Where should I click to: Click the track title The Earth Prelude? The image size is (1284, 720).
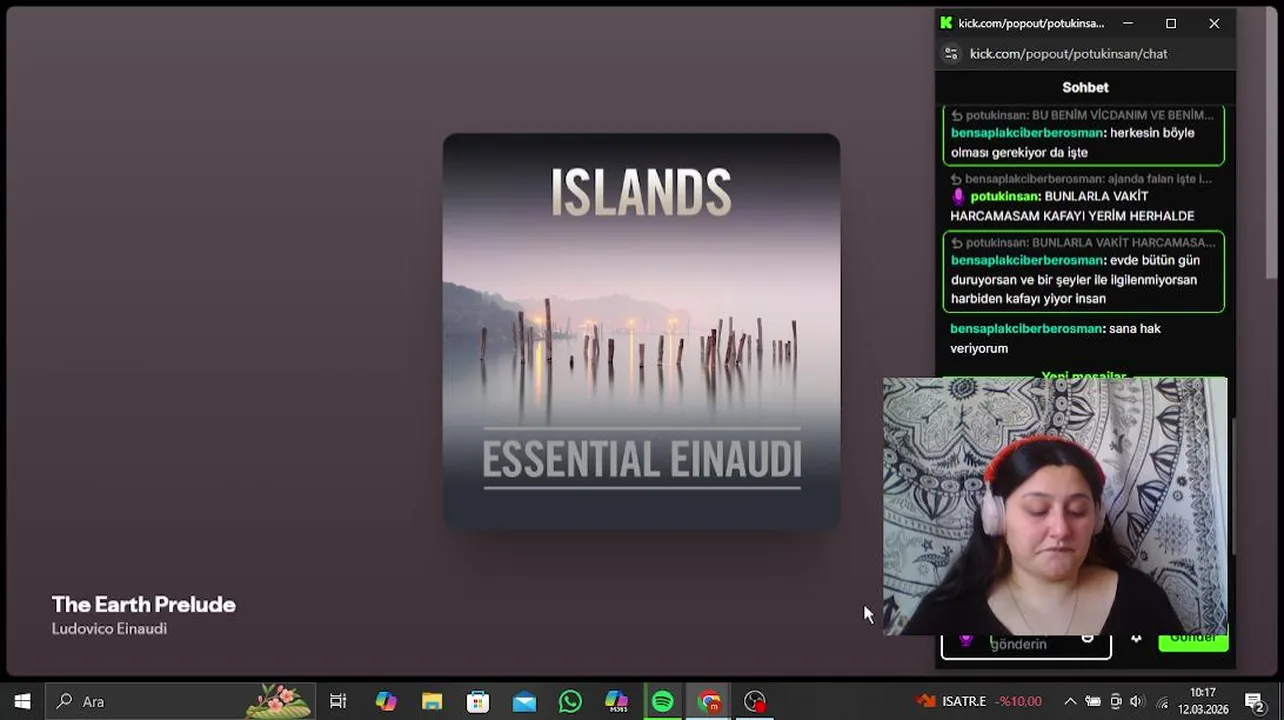point(144,604)
